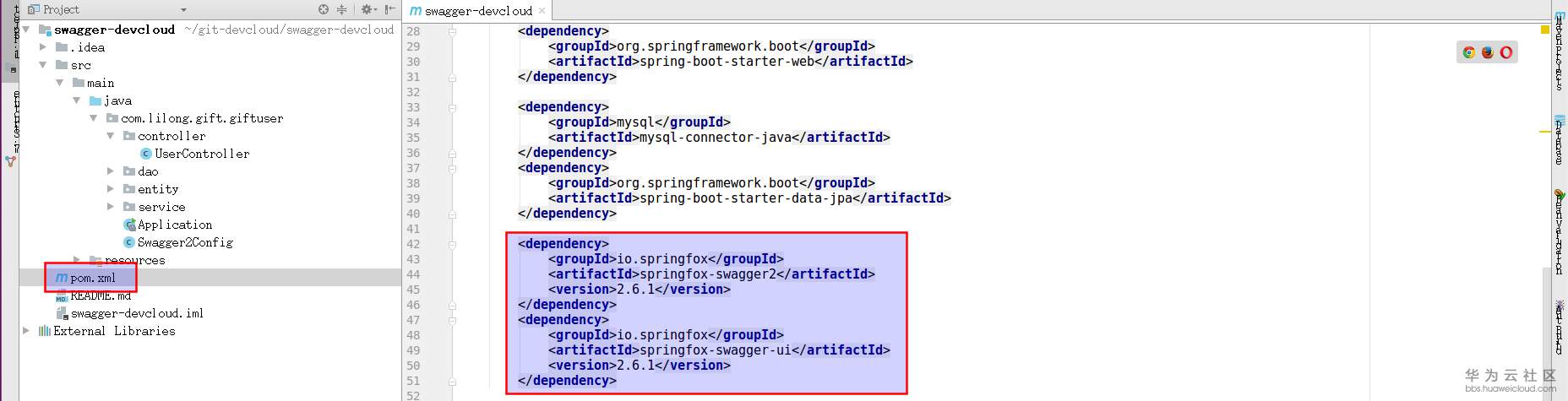Click line number 45 in gutter
Screen dimensions: 1568x401
click(413, 290)
